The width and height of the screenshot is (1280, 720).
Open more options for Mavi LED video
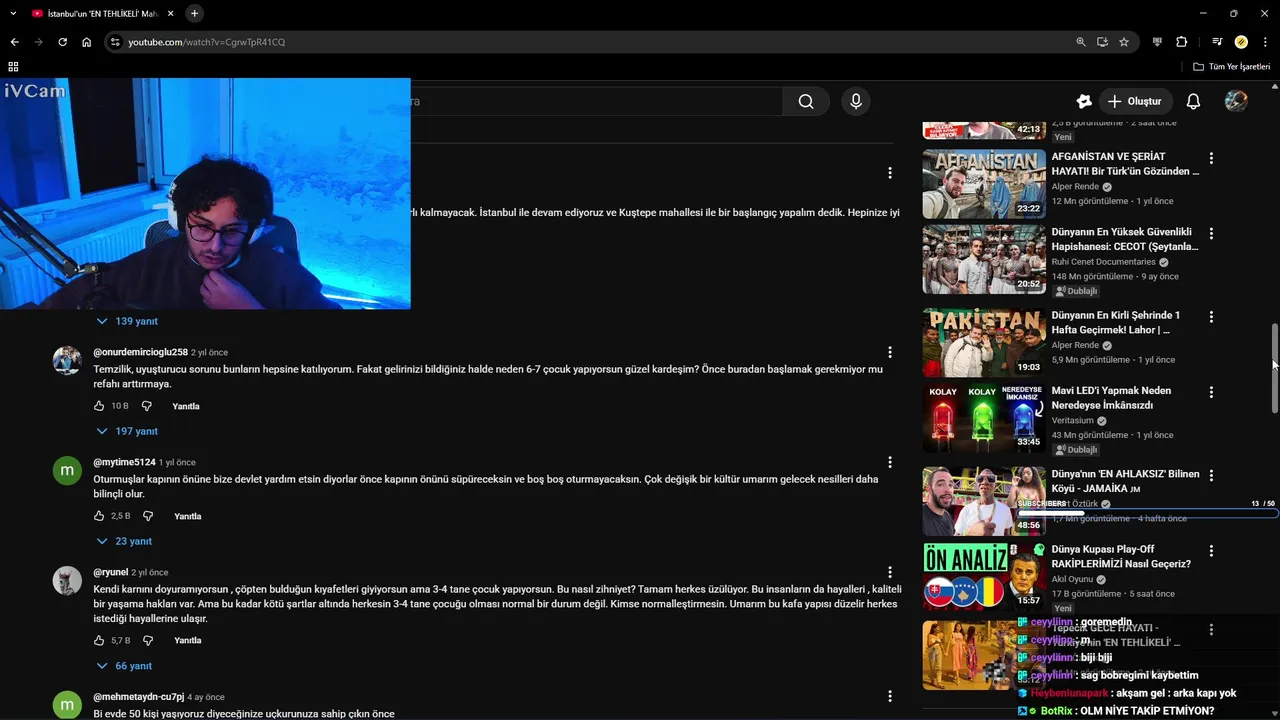point(1211,392)
